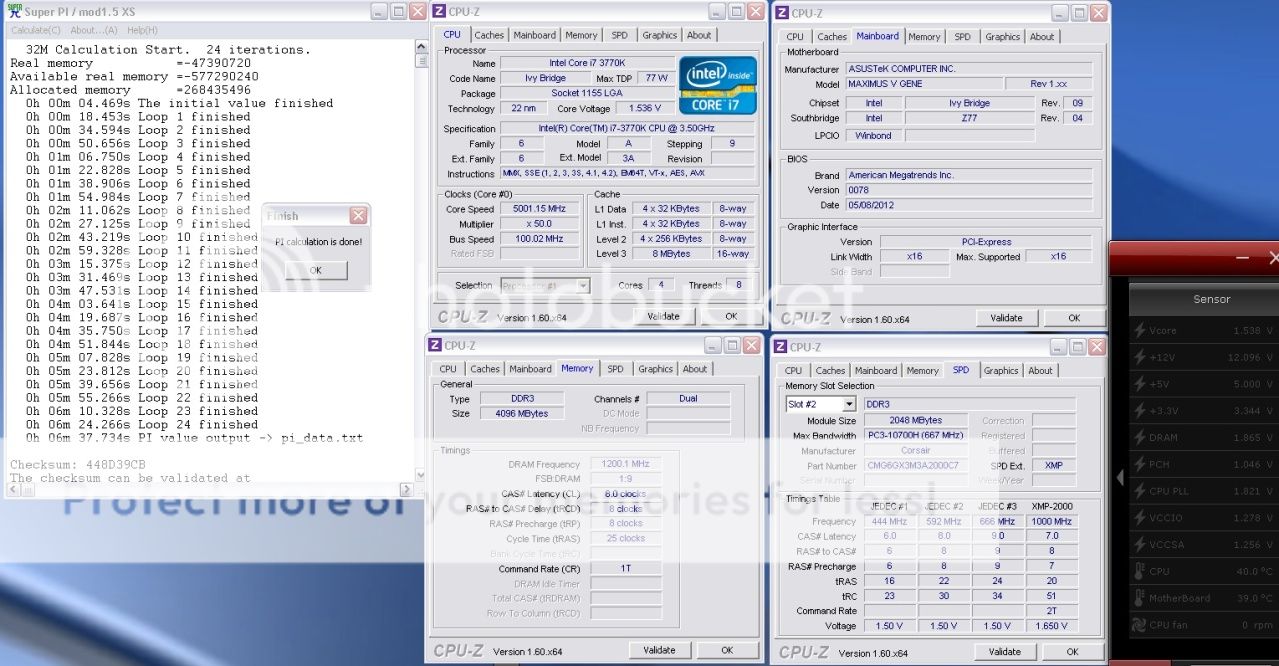This screenshot has height=666, width=1279.
Task: Click the Vcore lightning bolt sensor icon
Action: tap(1139, 330)
